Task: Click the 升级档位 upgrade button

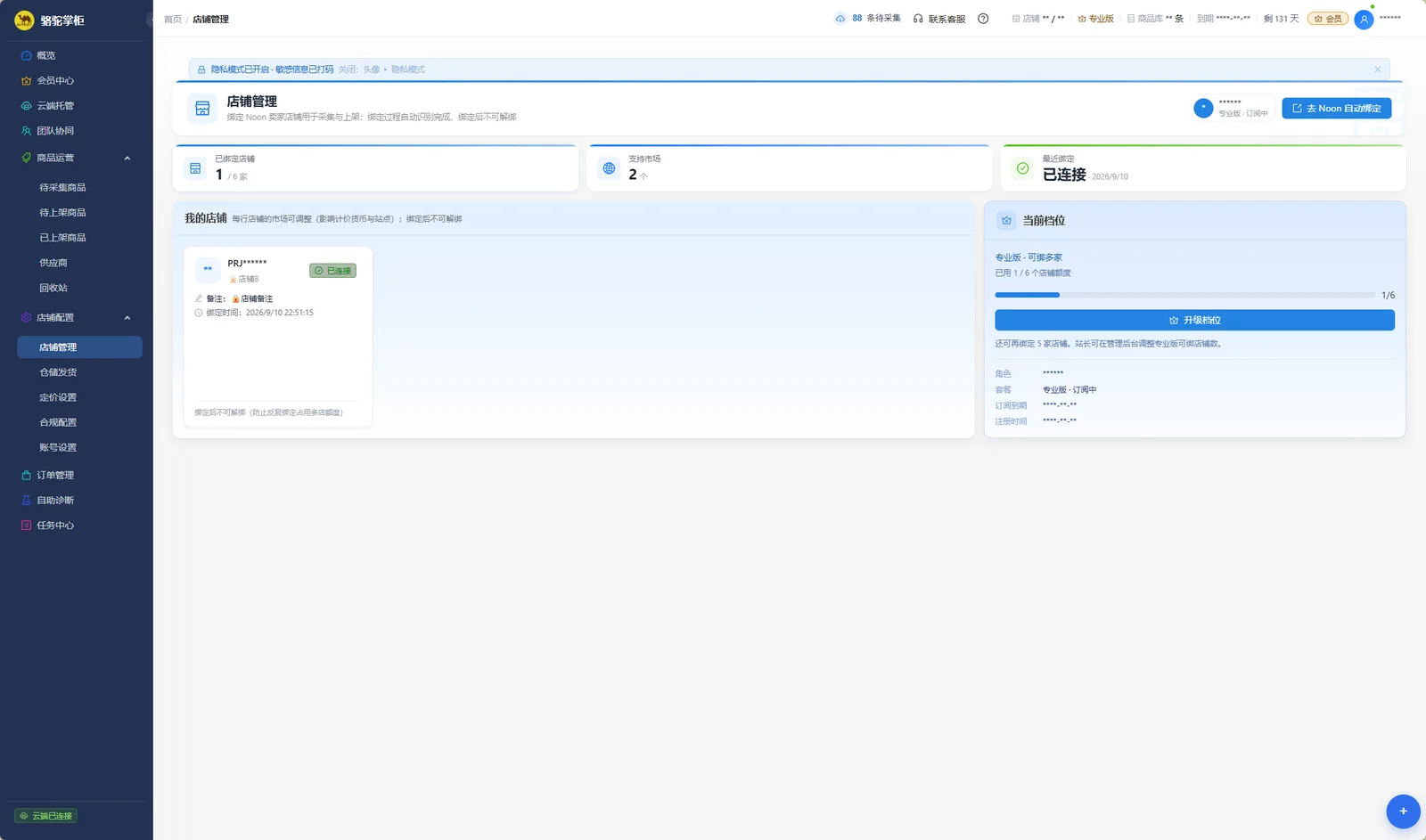Action: coord(1194,320)
